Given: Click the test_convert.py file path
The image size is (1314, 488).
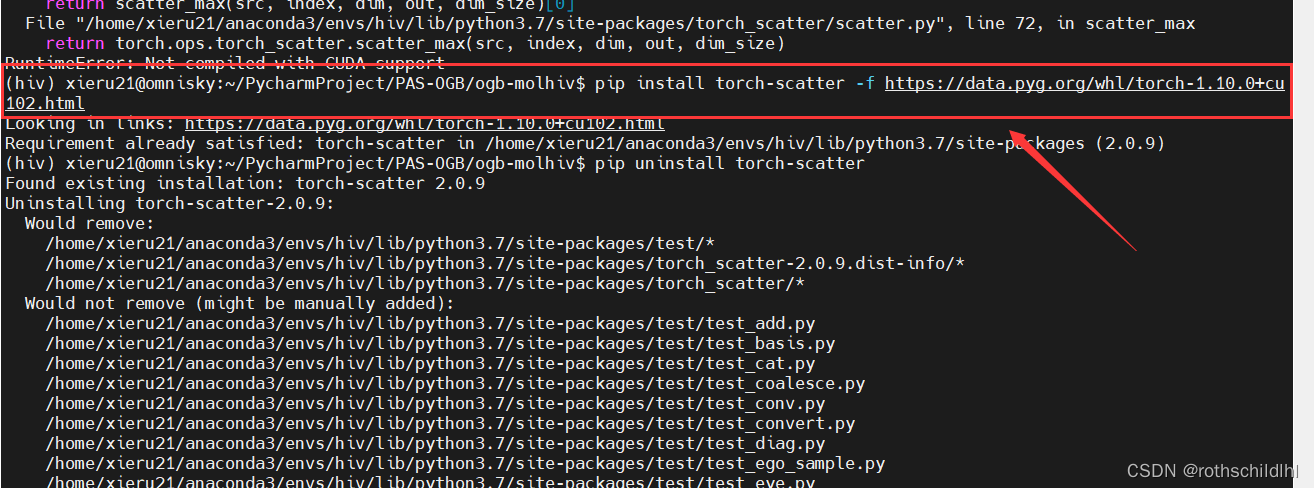Looking at the screenshot, I should pyautogui.click(x=450, y=424).
